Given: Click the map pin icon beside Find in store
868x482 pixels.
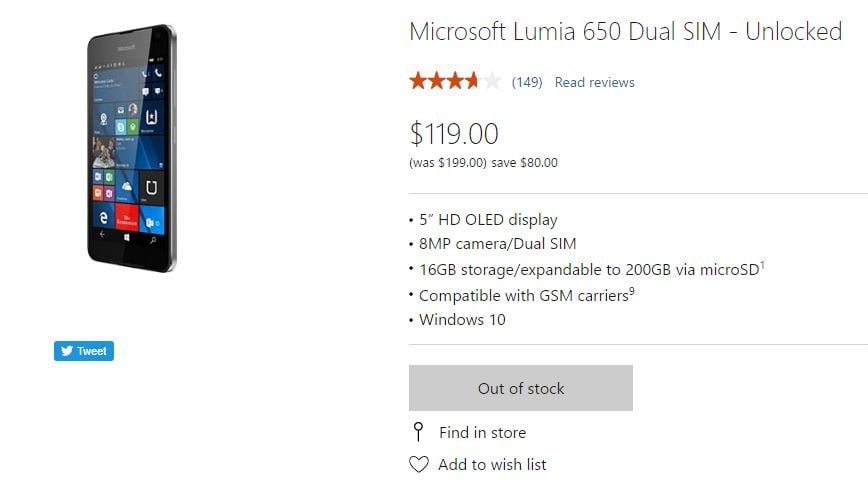Looking at the screenshot, I should (x=418, y=432).
